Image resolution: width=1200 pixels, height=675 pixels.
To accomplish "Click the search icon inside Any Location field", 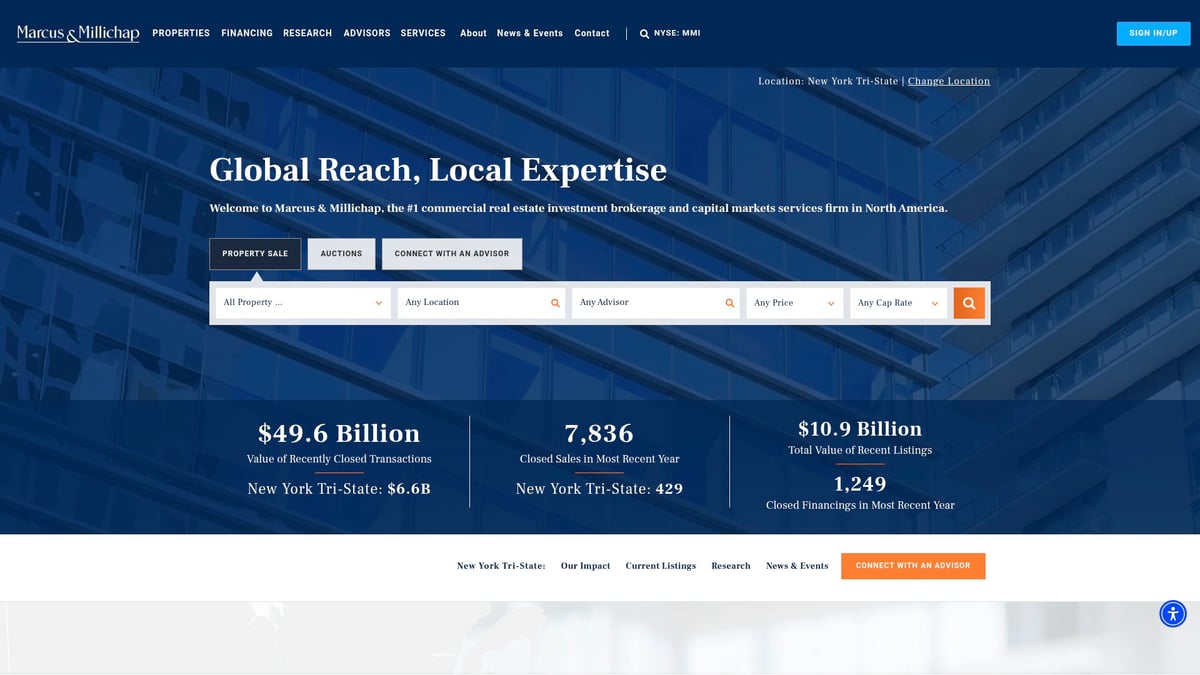I will pyautogui.click(x=556, y=302).
